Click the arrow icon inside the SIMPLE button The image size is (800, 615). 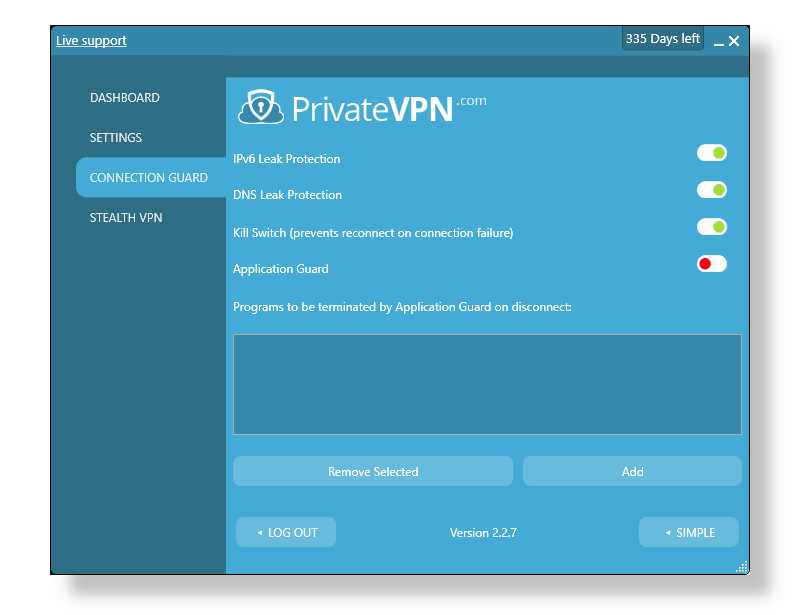point(666,532)
